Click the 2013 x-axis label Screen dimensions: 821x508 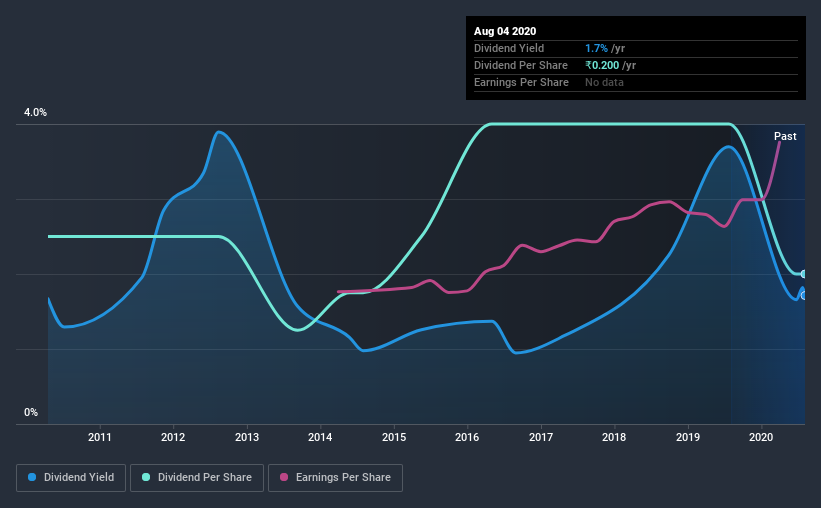tap(247, 437)
